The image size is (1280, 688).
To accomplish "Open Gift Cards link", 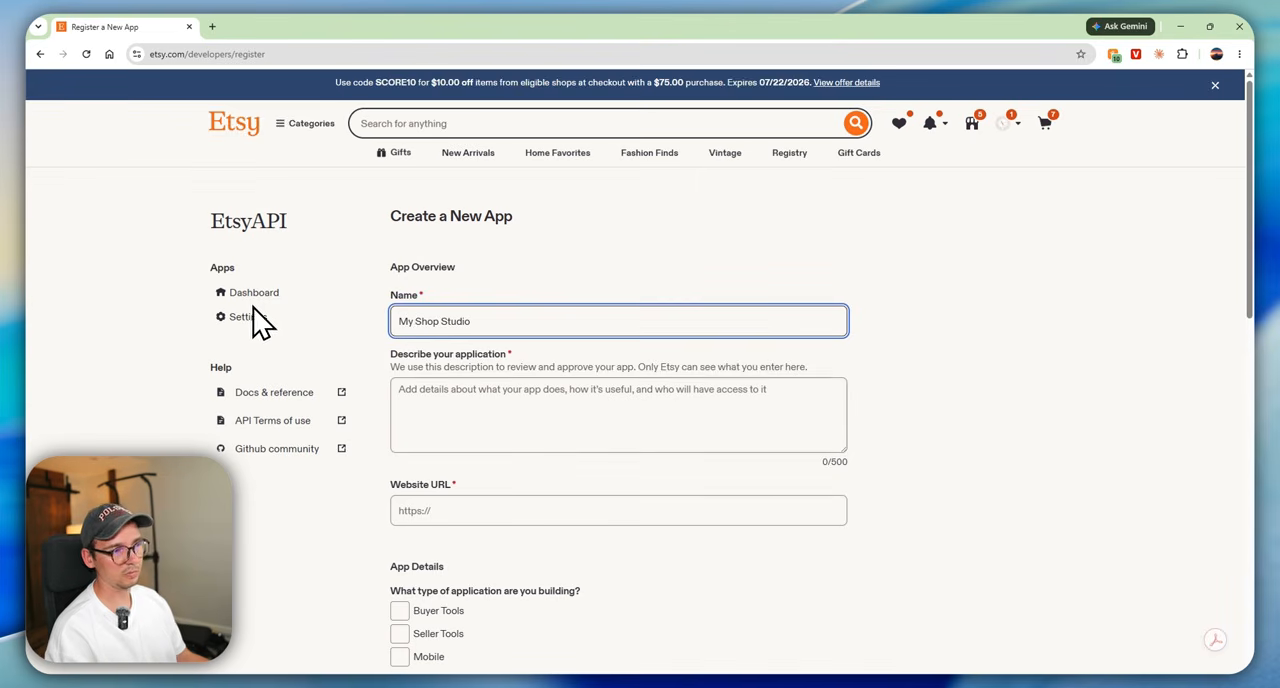I will coord(859,153).
